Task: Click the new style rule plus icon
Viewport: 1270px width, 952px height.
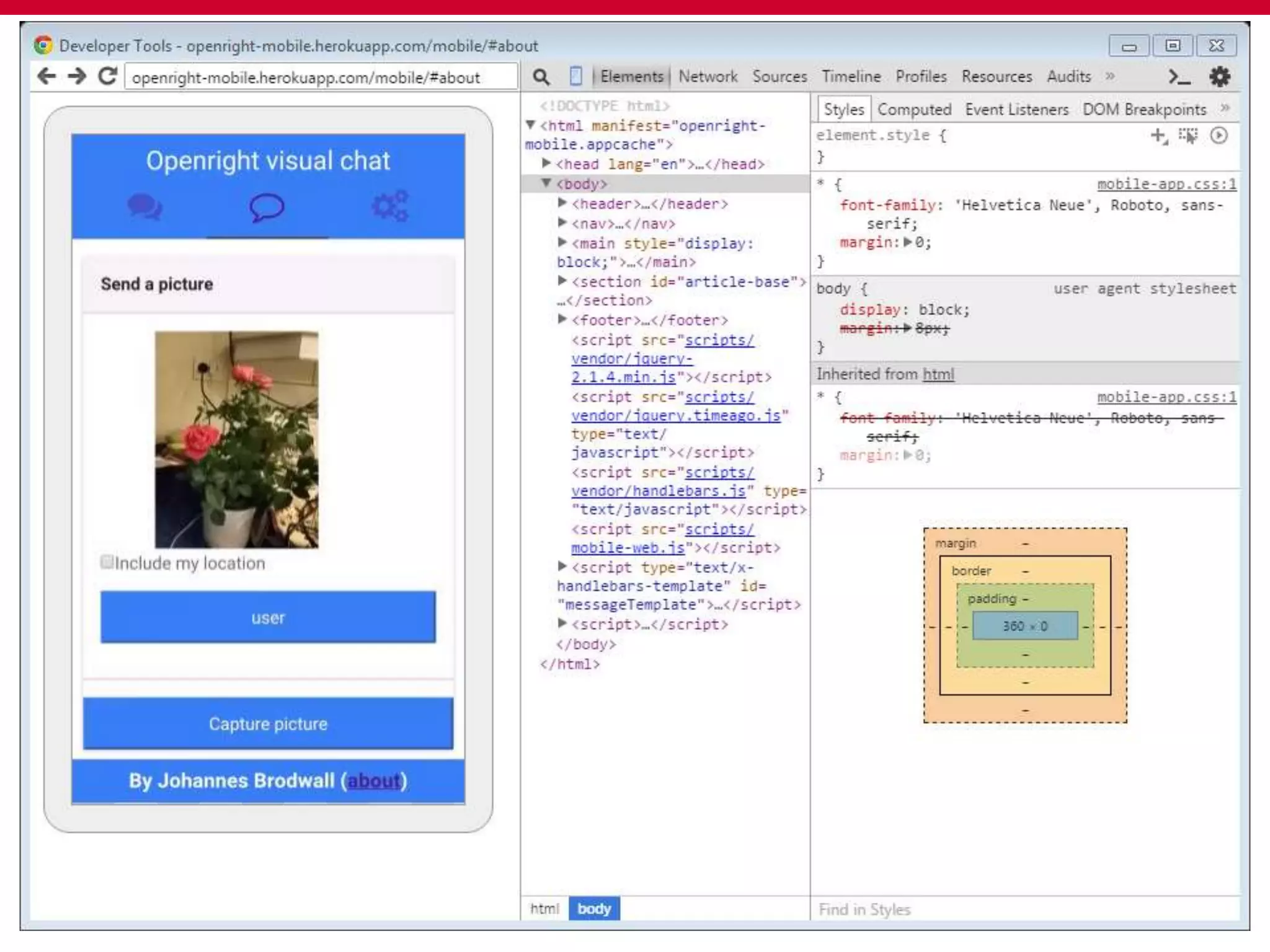Action: pos(1158,136)
